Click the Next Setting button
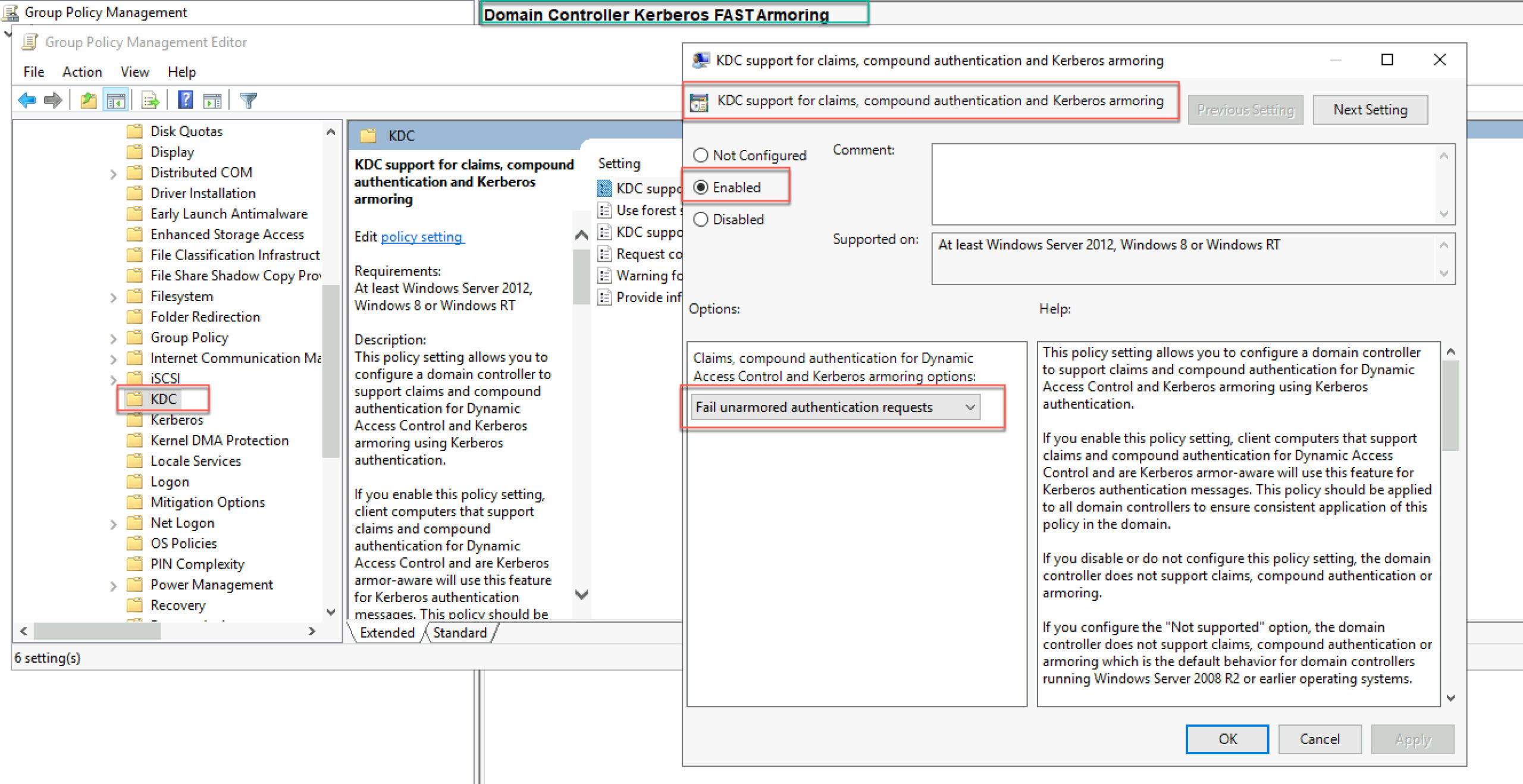1523x784 pixels. tap(1370, 109)
